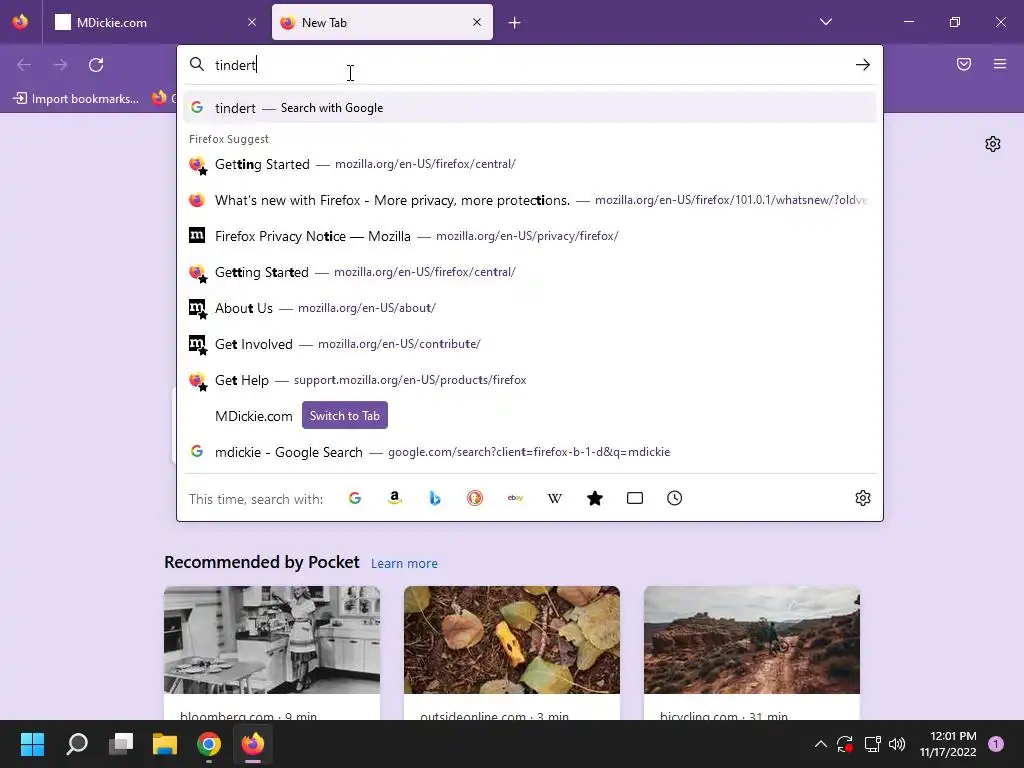Save to Pocket toolbar icon
1024x768 pixels.
pos(964,64)
